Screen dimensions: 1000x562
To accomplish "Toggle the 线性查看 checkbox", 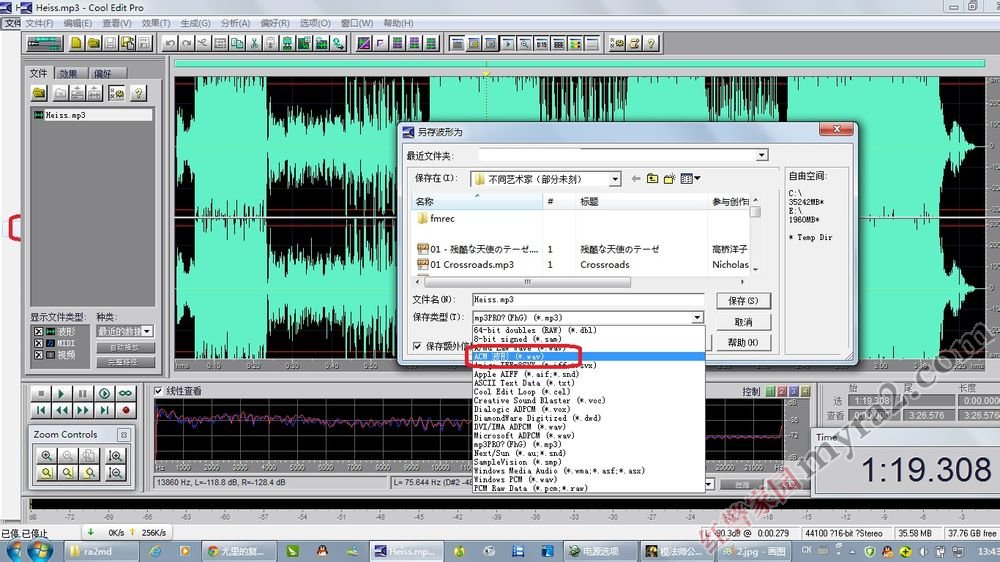I will 158,391.
